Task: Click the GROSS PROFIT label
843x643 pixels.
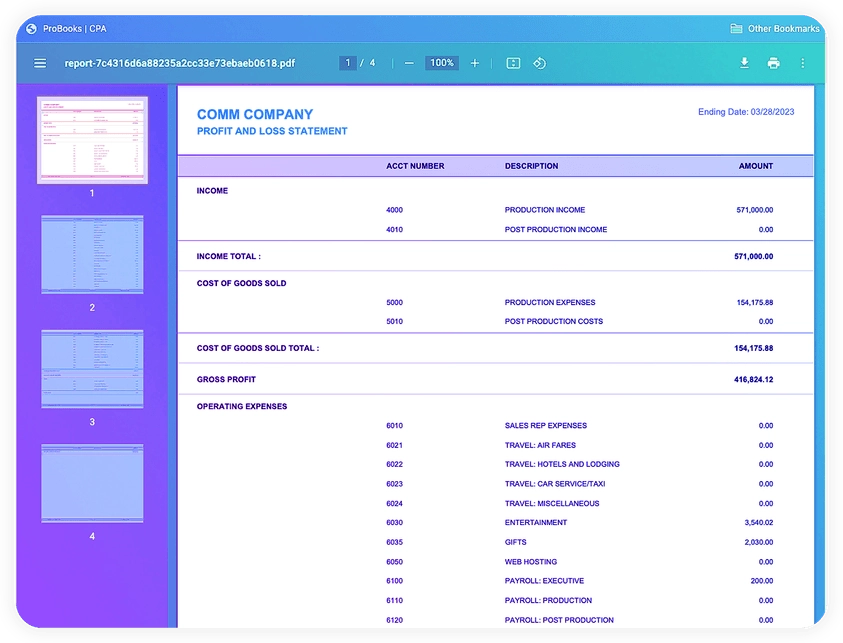Action: point(226,380)
